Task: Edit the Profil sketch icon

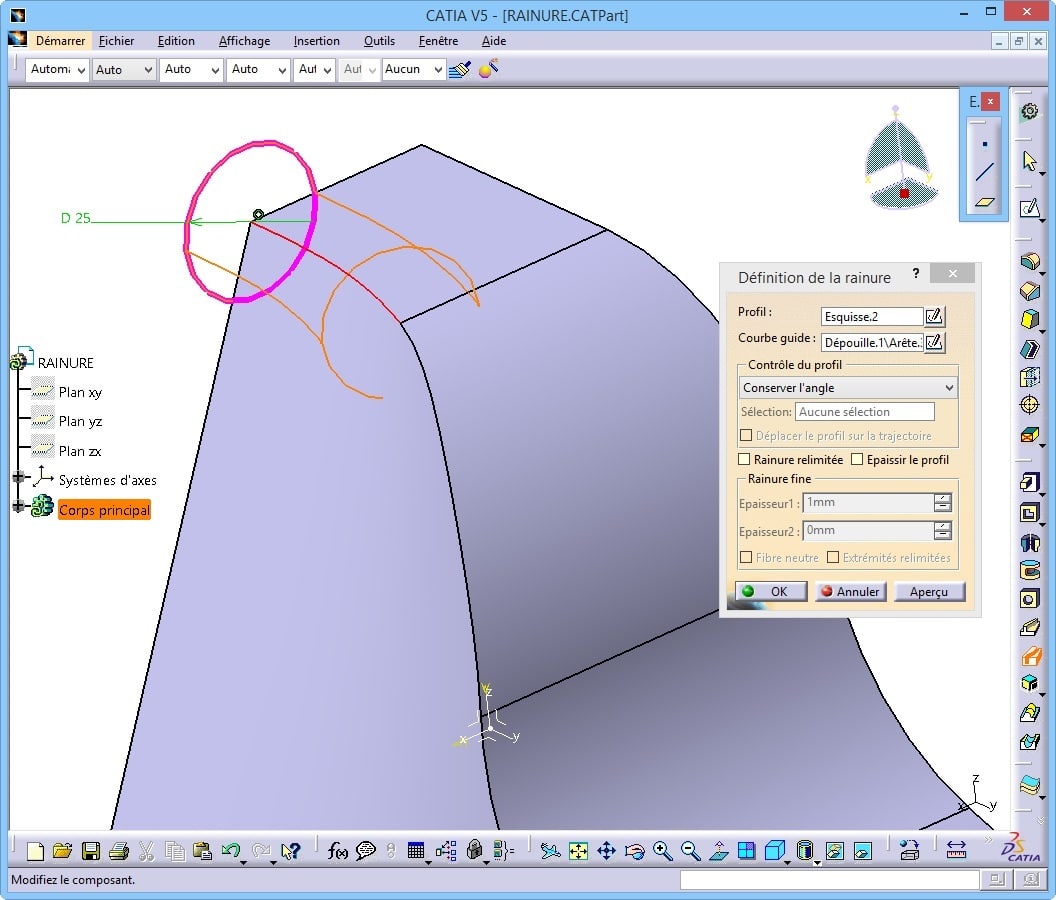Action: (x=934, y=316)
